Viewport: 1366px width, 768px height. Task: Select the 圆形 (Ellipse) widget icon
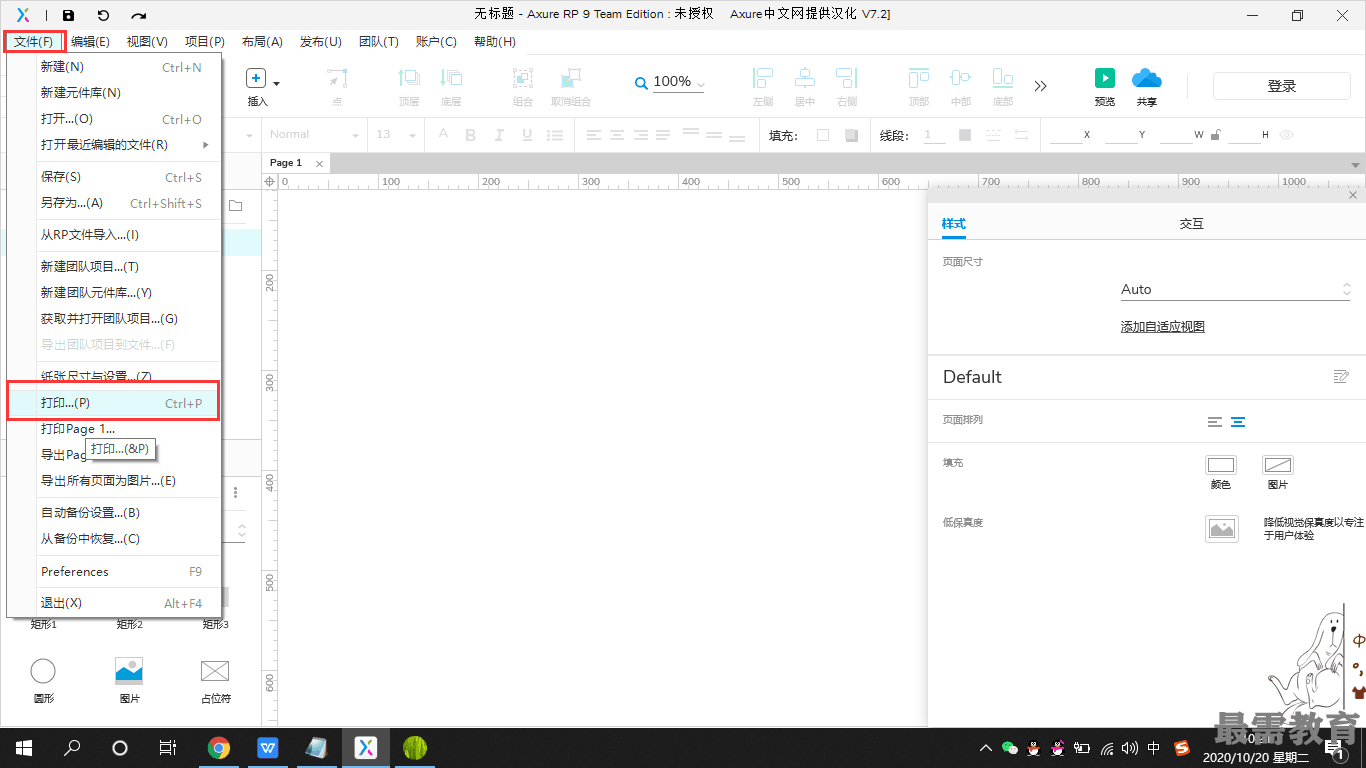point(43,671)
